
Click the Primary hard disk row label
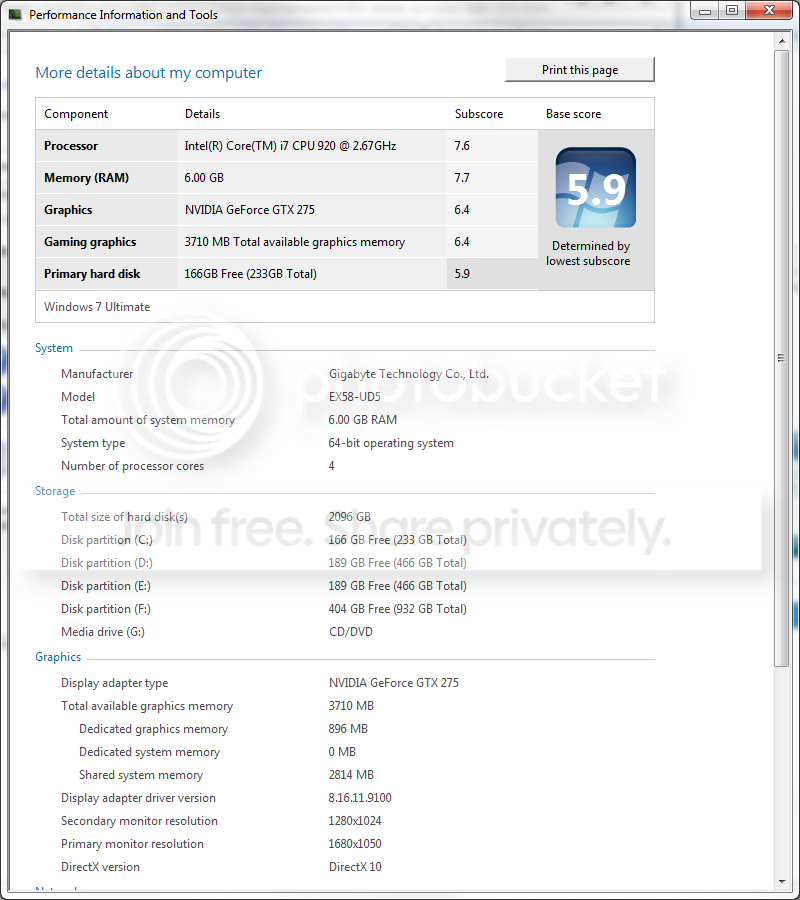(92, 274)
